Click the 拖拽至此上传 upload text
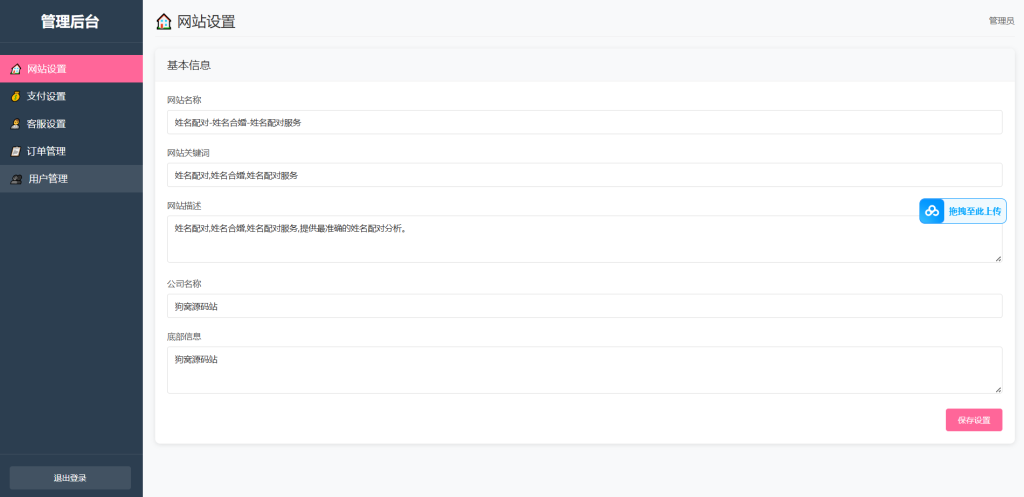This screenshot has width=1024, height=497. pyautogui.click(x=974, y=211)
